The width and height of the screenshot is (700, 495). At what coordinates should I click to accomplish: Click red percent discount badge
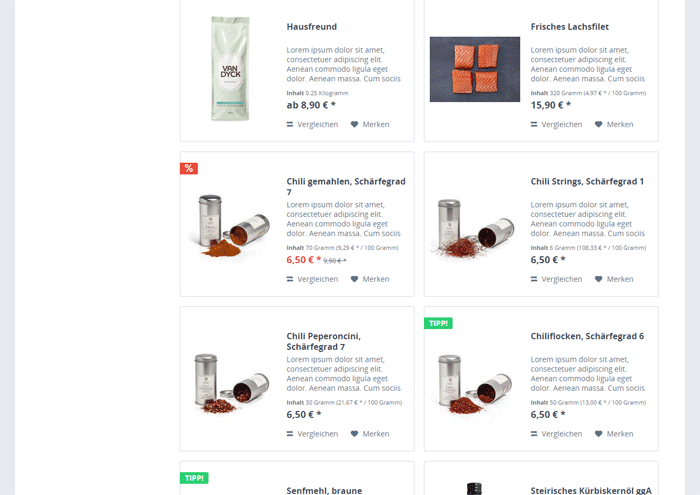pos(189,168)
